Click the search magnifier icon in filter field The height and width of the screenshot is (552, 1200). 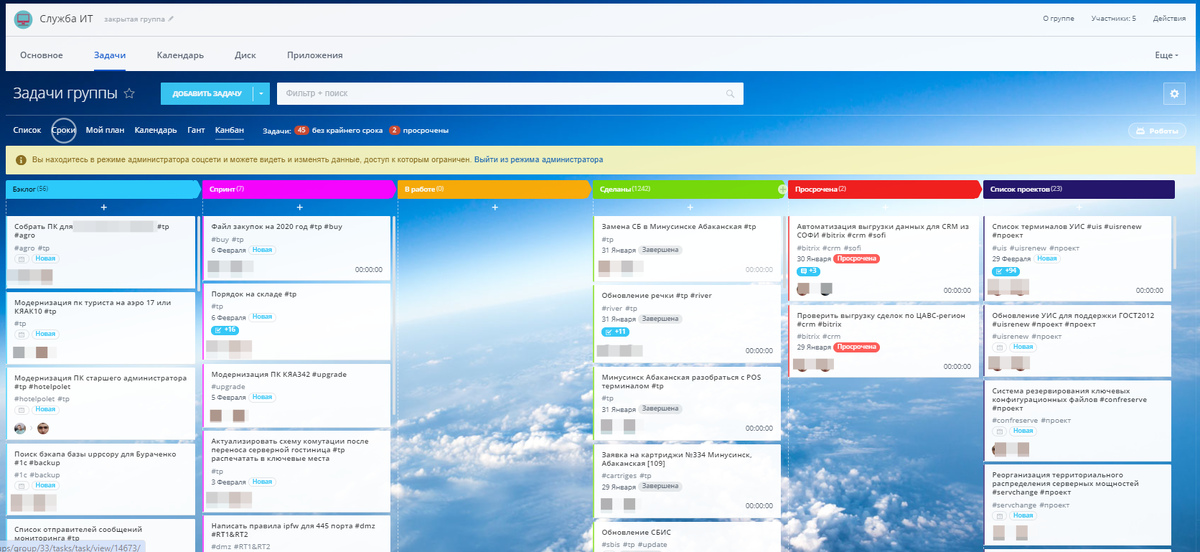[731, 94]
